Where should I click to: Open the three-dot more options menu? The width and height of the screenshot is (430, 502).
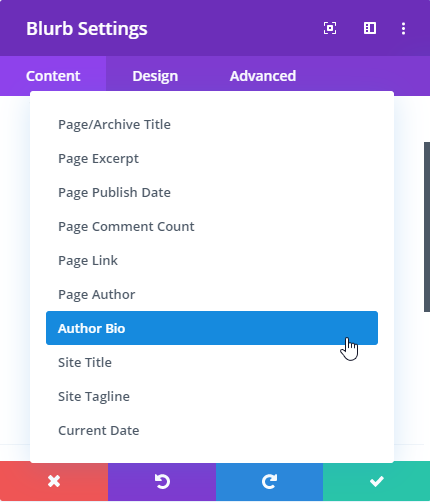(x=403, y=29)
